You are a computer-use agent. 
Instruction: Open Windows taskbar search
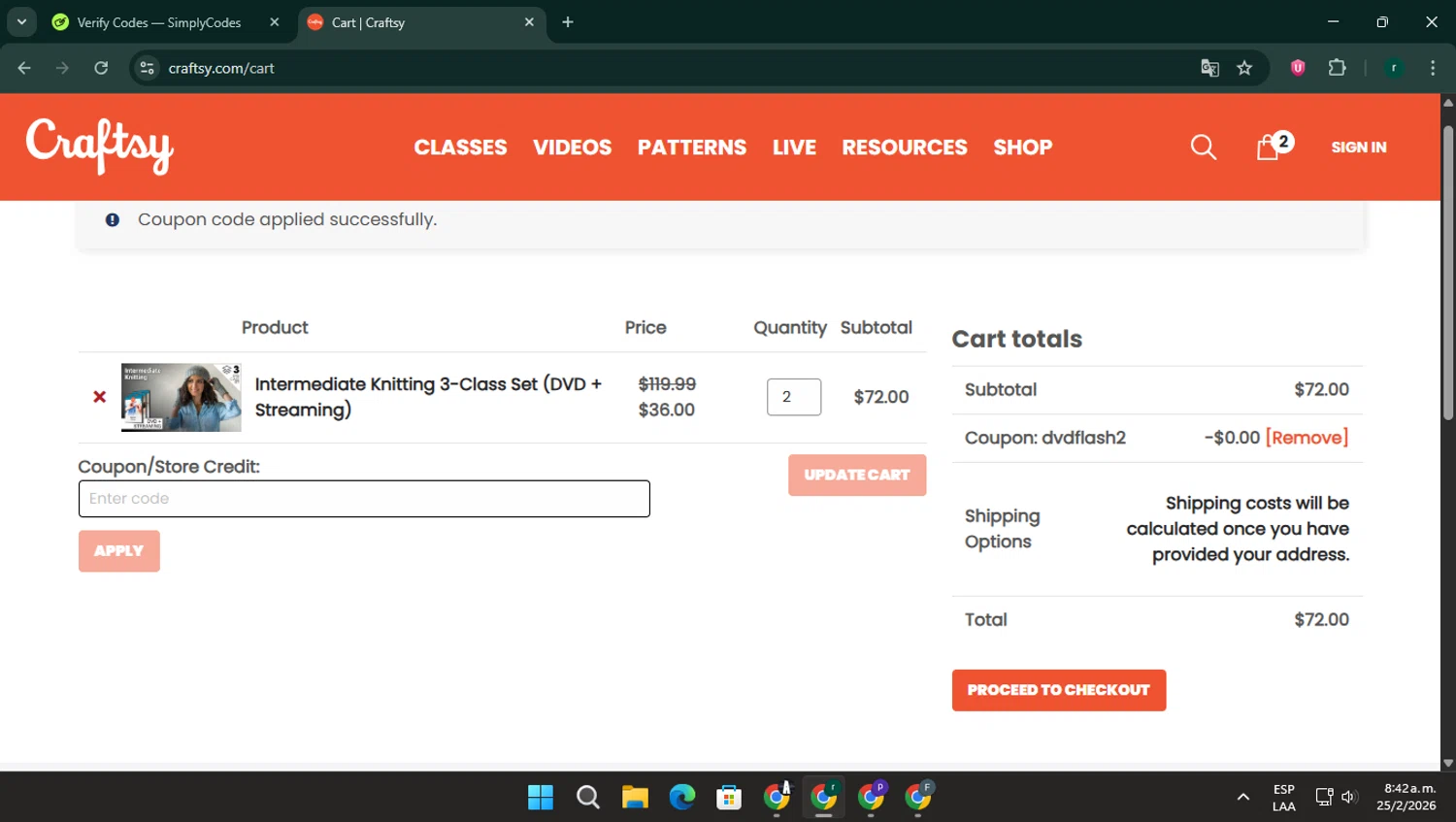point(587,798)
